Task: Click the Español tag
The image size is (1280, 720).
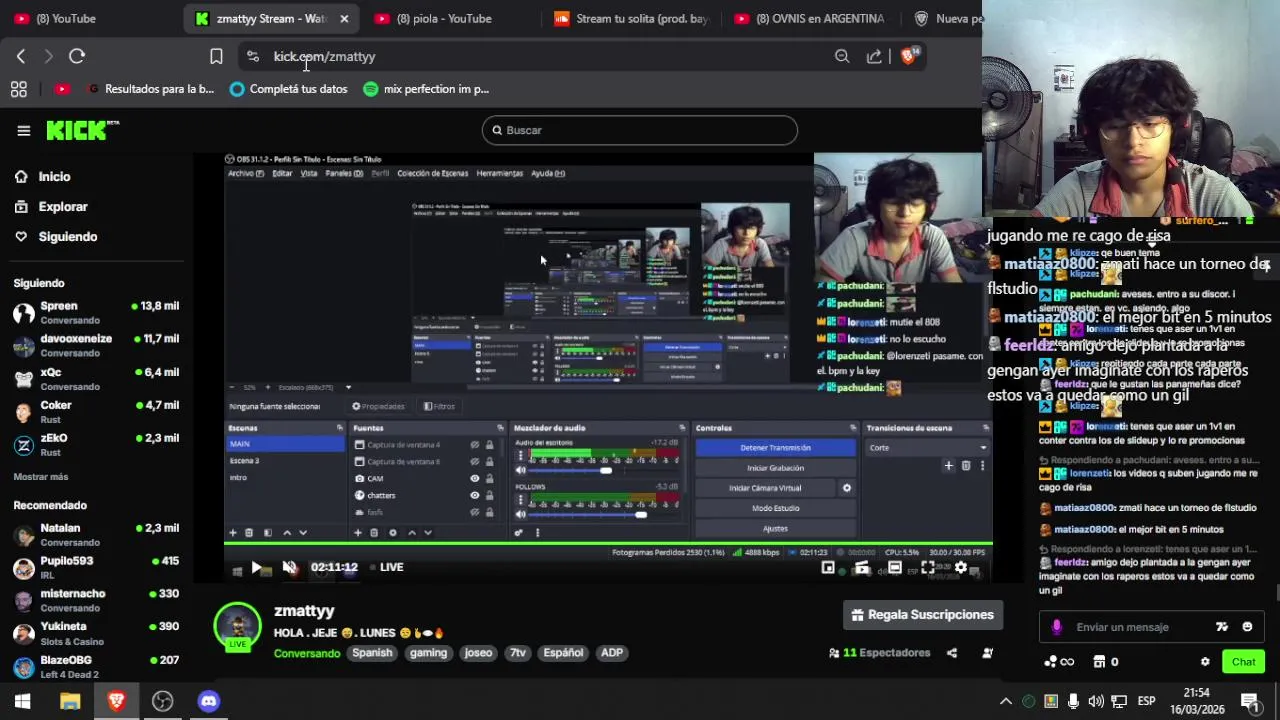Action: point(563,653)
